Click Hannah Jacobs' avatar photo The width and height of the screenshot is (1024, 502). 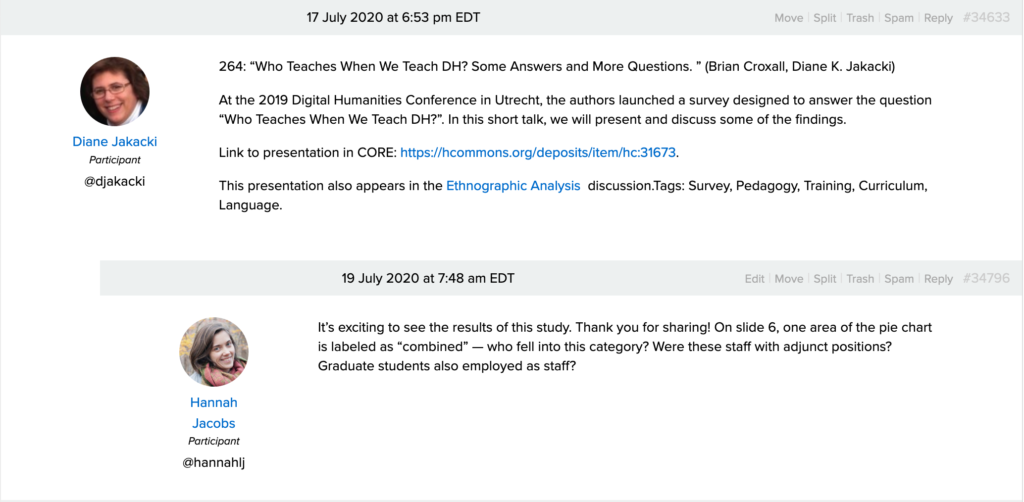[x=213, y=353]
